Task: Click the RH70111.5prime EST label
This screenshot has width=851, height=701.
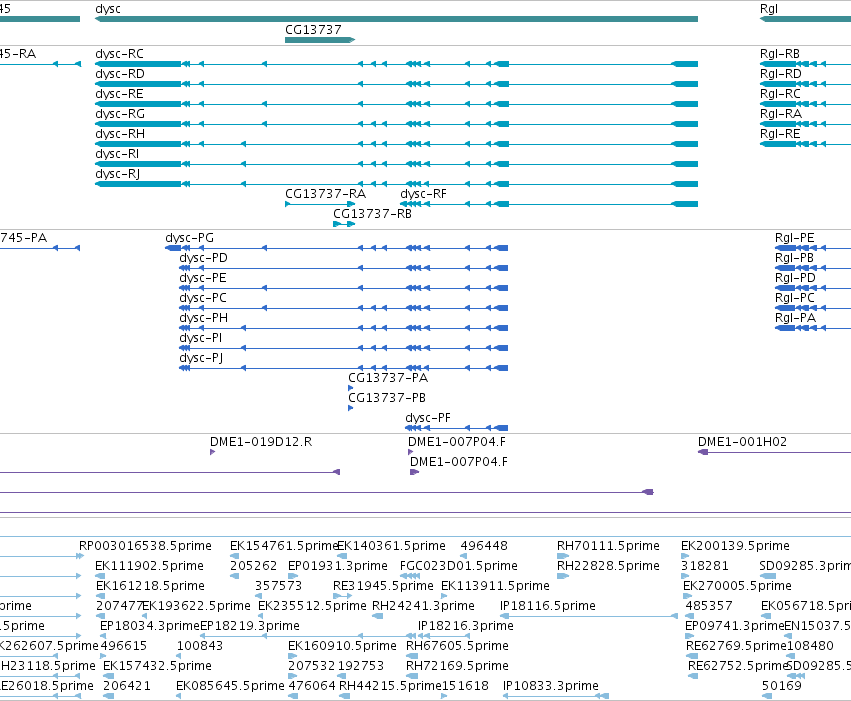Action: 608,545
